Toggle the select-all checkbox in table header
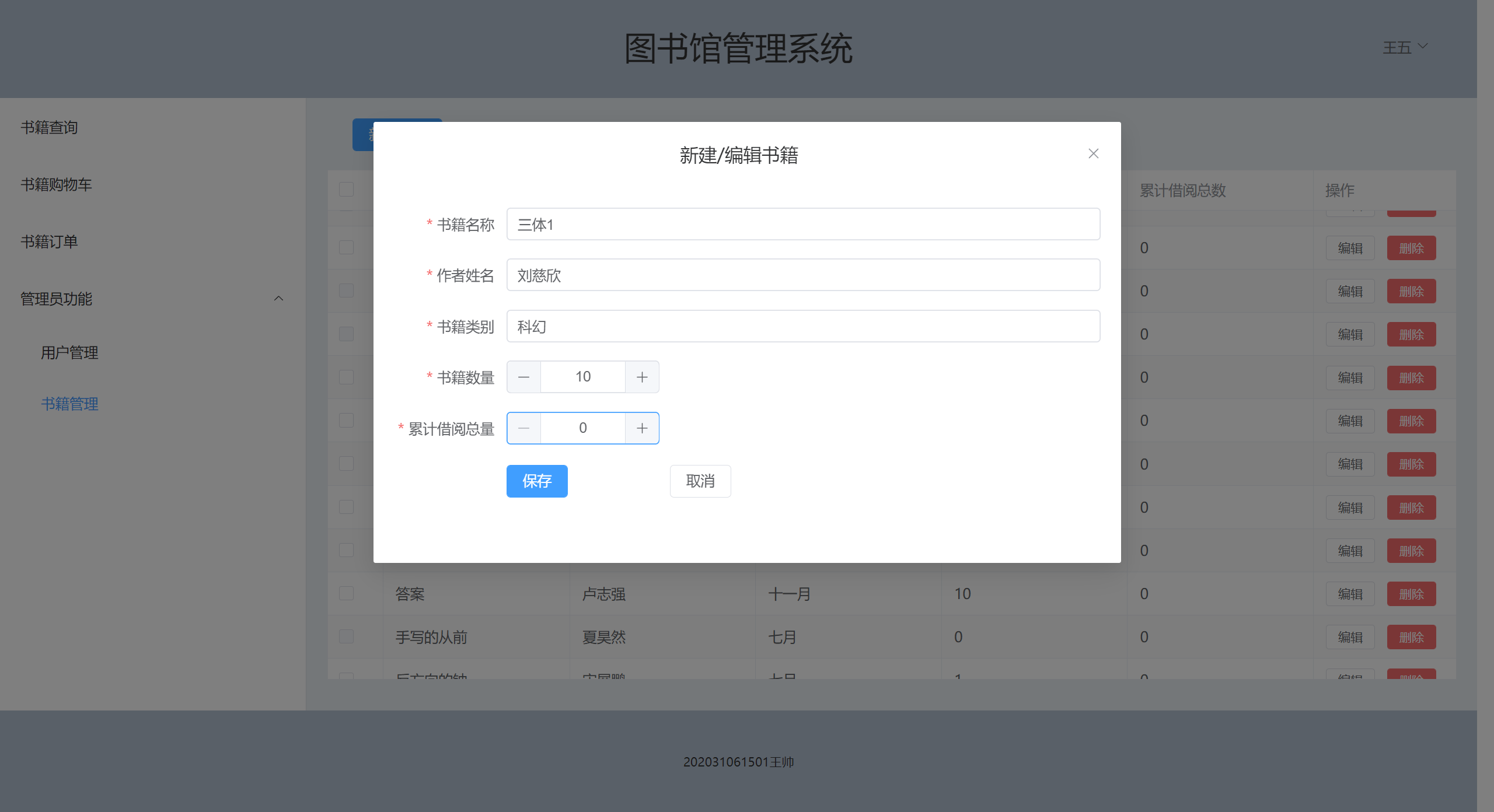Viewport: 1494px width, 812px height. coord(346,190)
